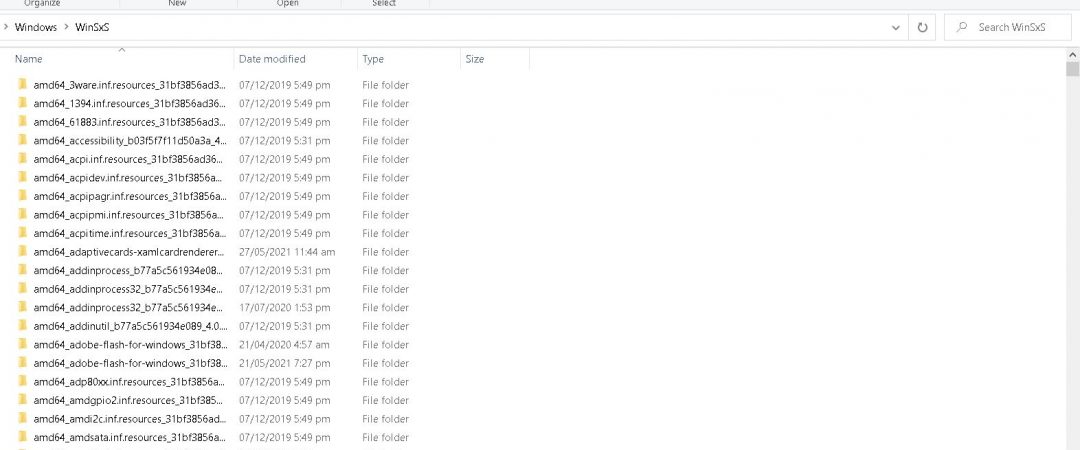Viewport: 1080px width, 450px height.
Task: Click the magnifier icon in the search box
Action: (962, 28)
